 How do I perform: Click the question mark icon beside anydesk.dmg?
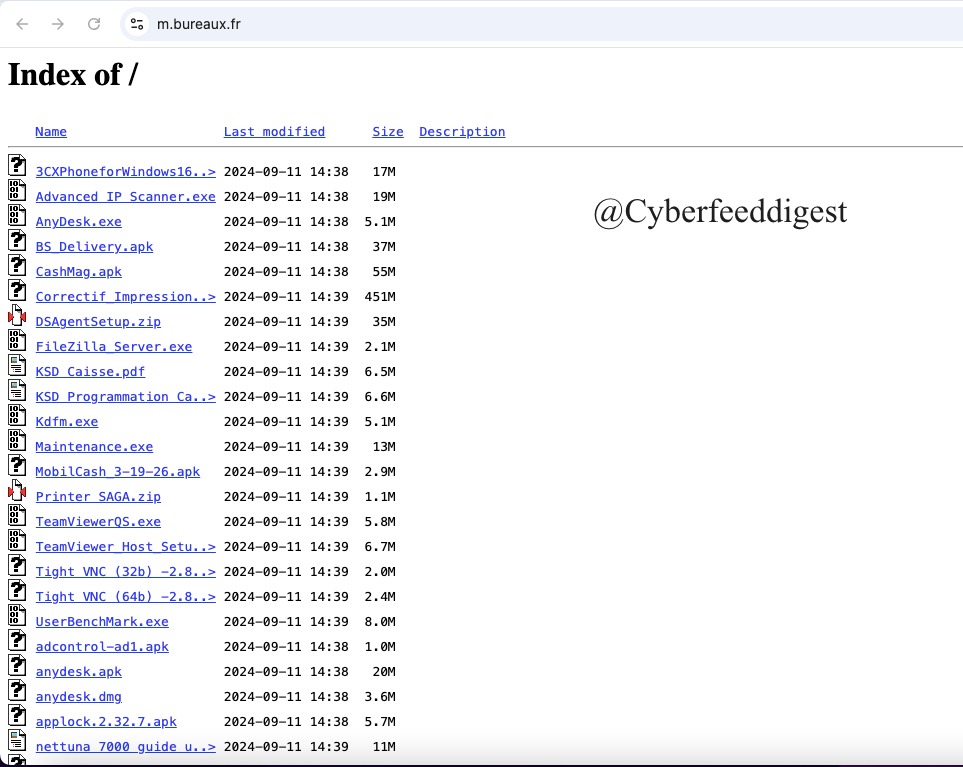pos(17,690)
